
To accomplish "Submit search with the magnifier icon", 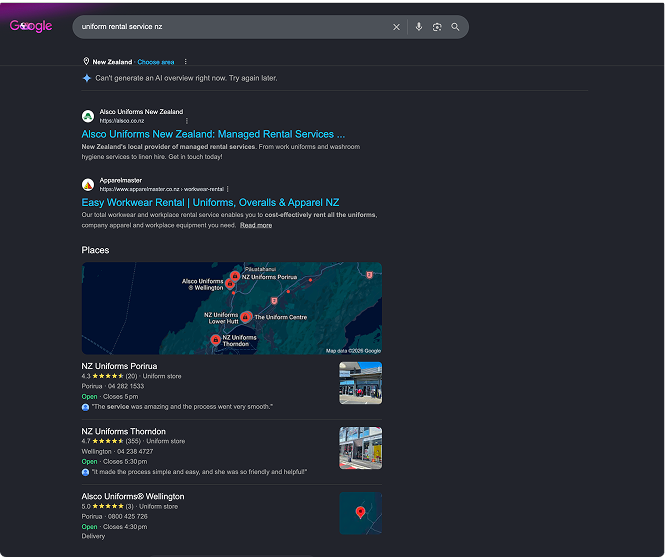I will click(x=455, y=27).
